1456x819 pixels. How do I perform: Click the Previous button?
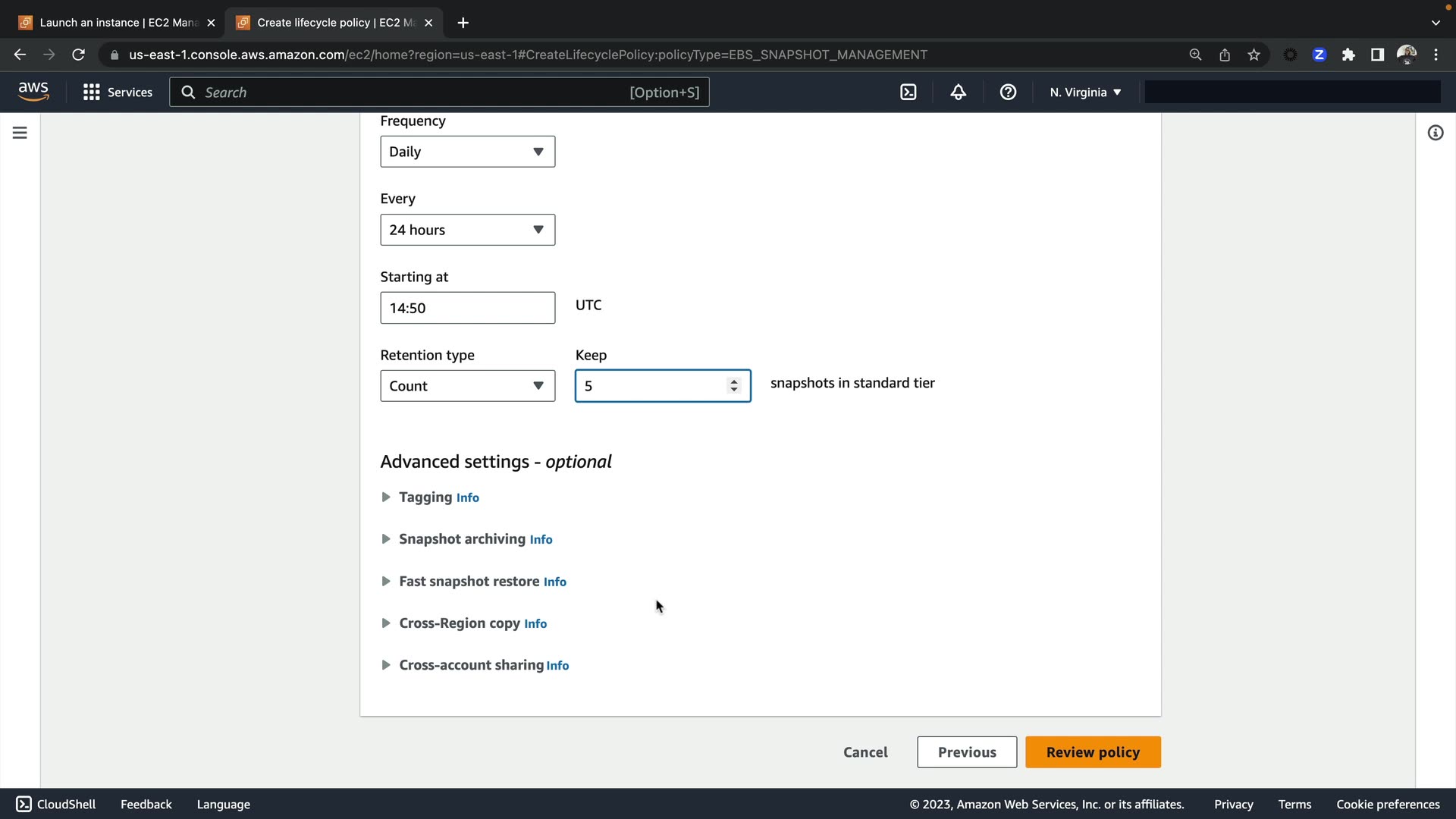click(966, 752)
